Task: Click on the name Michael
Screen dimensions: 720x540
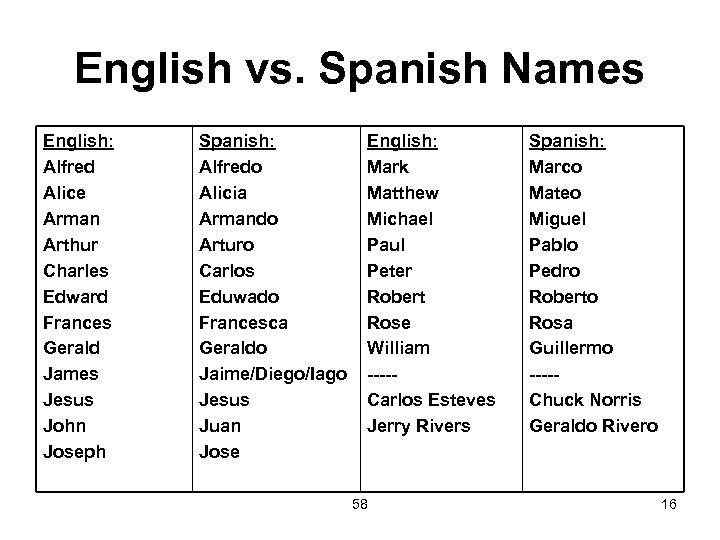Action: [x=401, y=218]
